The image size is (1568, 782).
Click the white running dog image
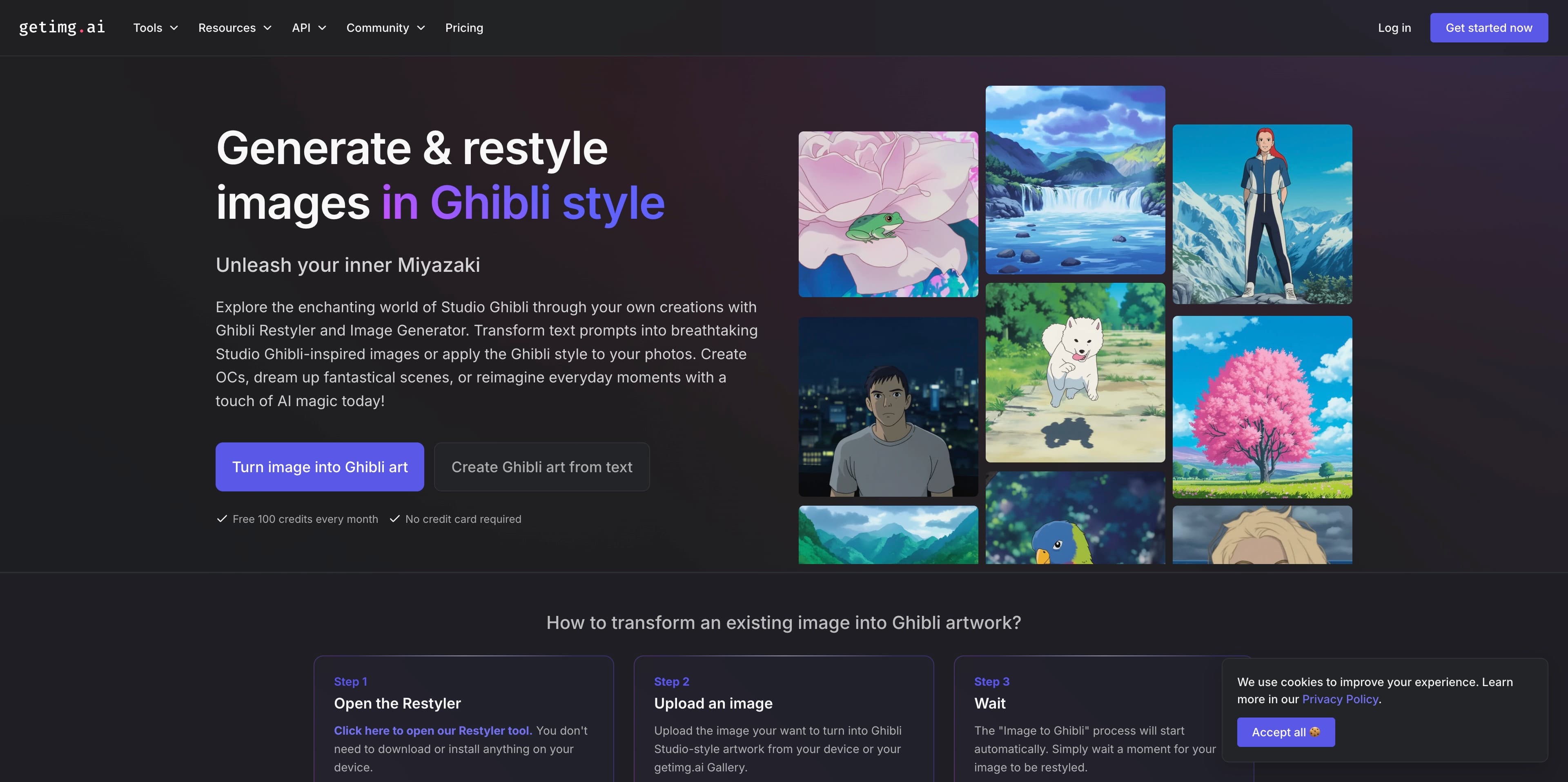[x=1075, y=373]
